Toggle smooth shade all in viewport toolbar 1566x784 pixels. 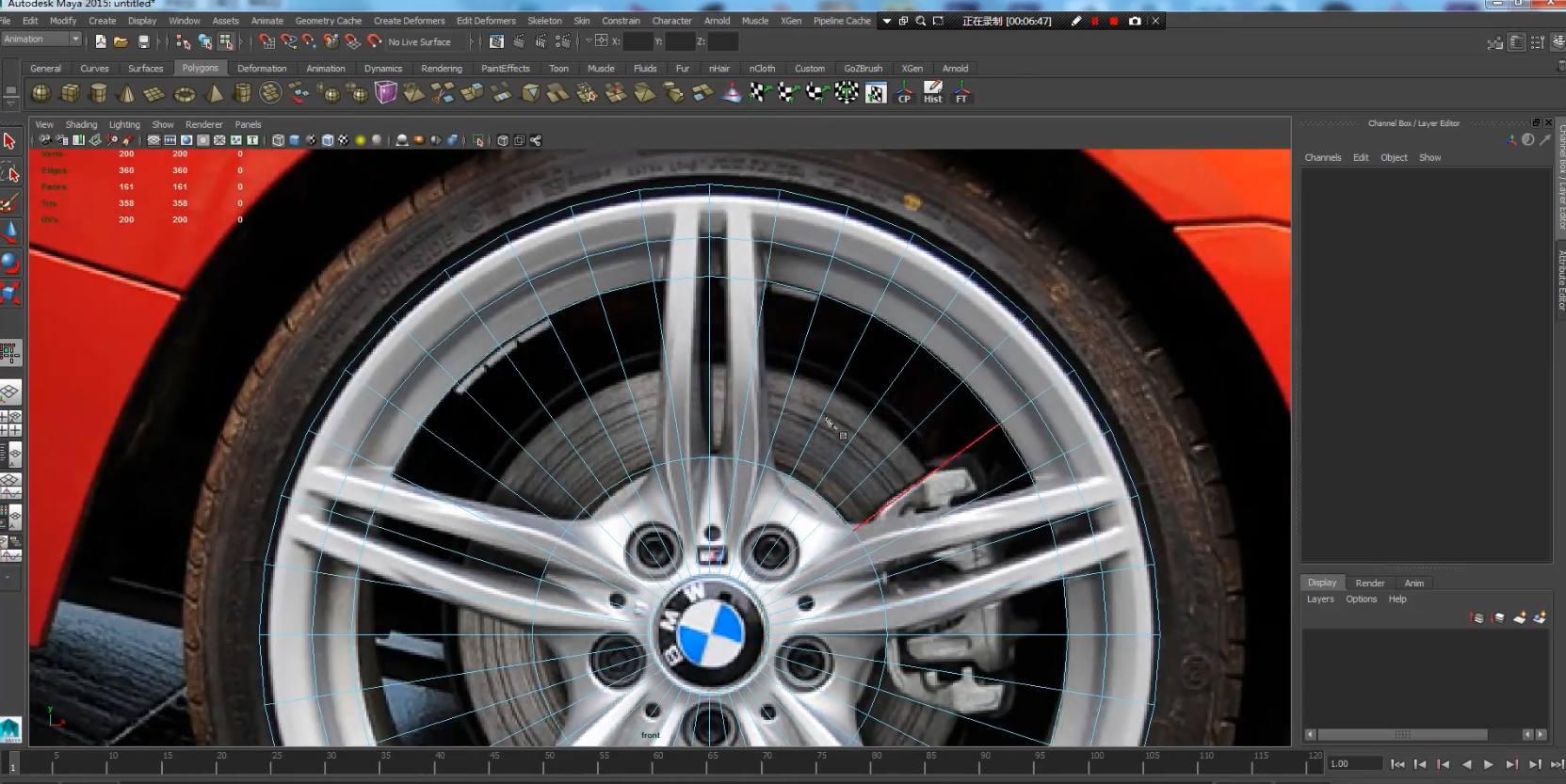click(x=294, y=140)
